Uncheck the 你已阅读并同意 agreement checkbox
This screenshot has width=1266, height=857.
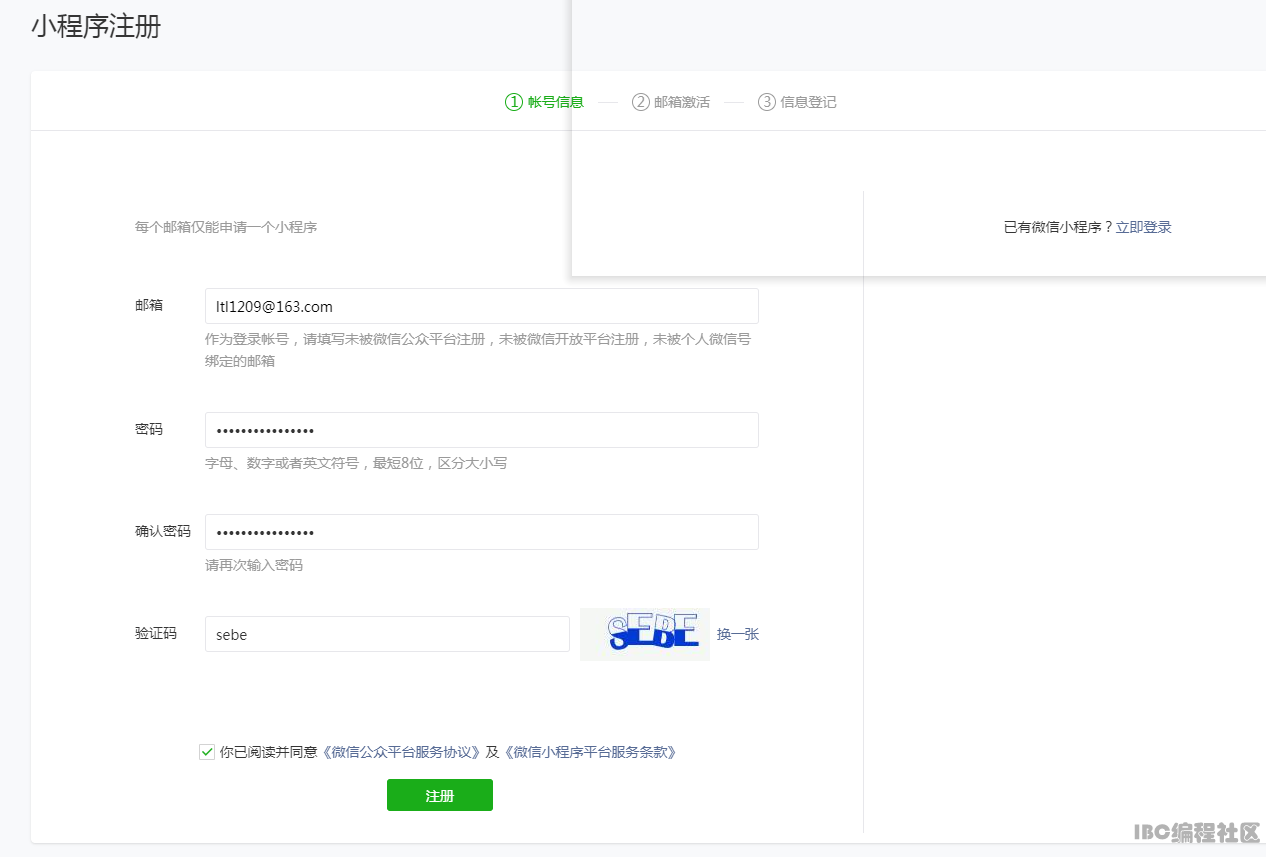pyautogui.click(x=207, y=752)
